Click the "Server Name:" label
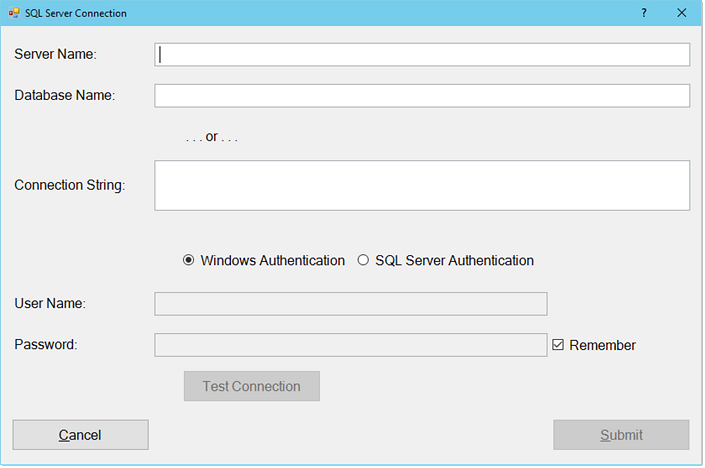Image resolution: width=705 pixels, height=468 pixels. click(55, 54)
